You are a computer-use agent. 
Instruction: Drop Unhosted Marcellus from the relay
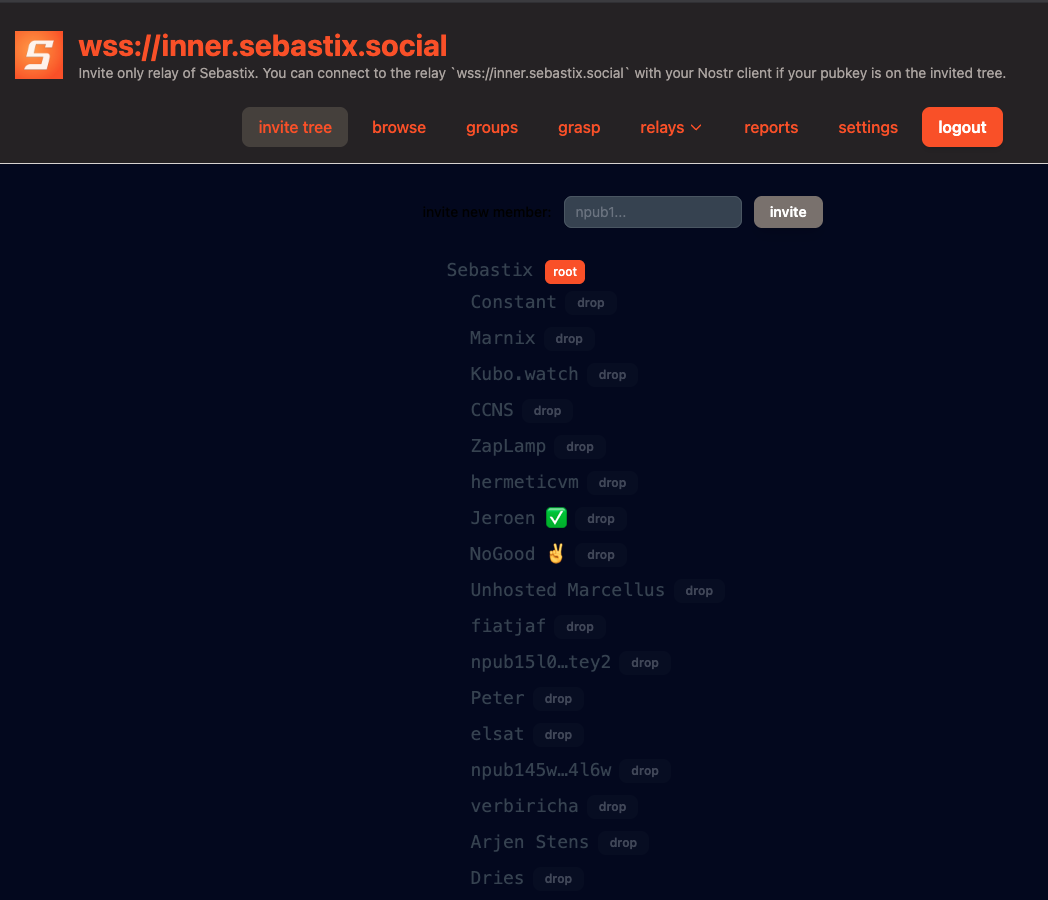699,591
